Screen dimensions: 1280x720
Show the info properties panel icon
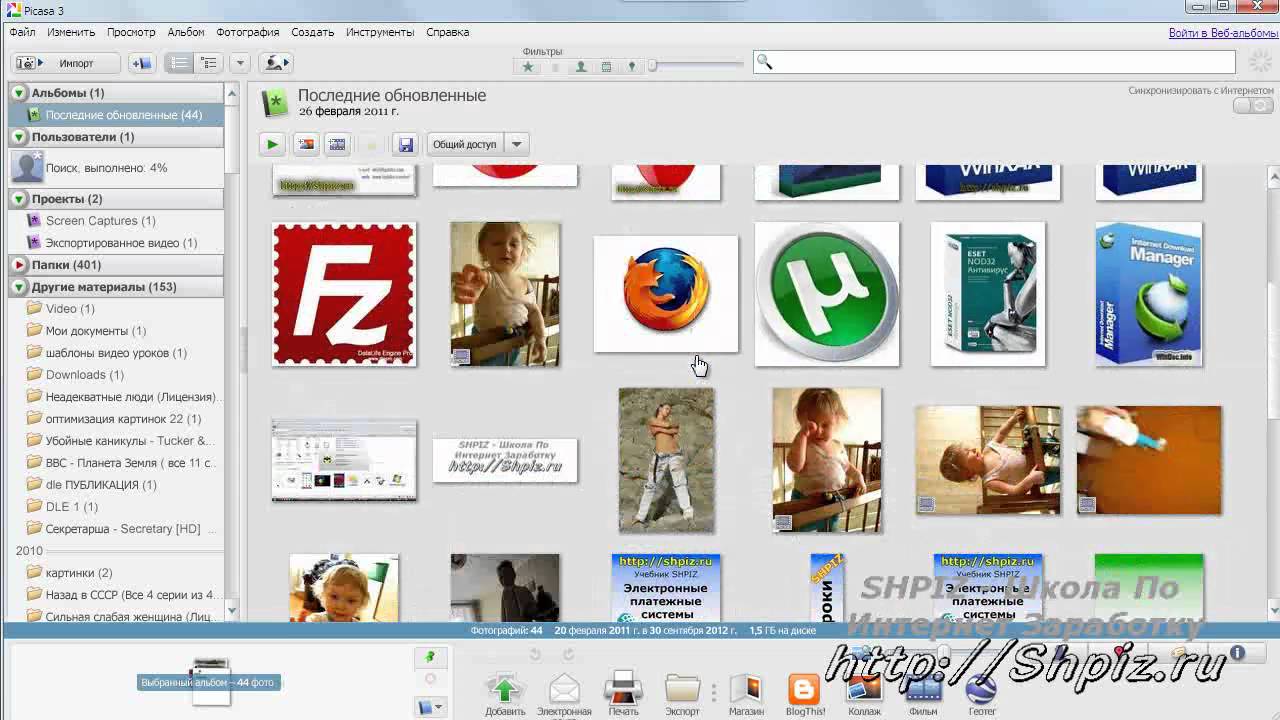tap(1237, 653)
